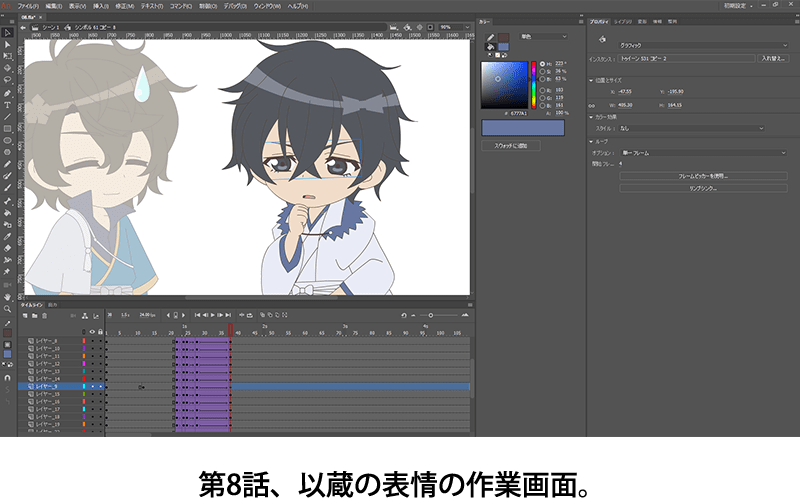Open the スタイル color effect dropdown
The width and height of the screenshot is (800, 498).
691,129
